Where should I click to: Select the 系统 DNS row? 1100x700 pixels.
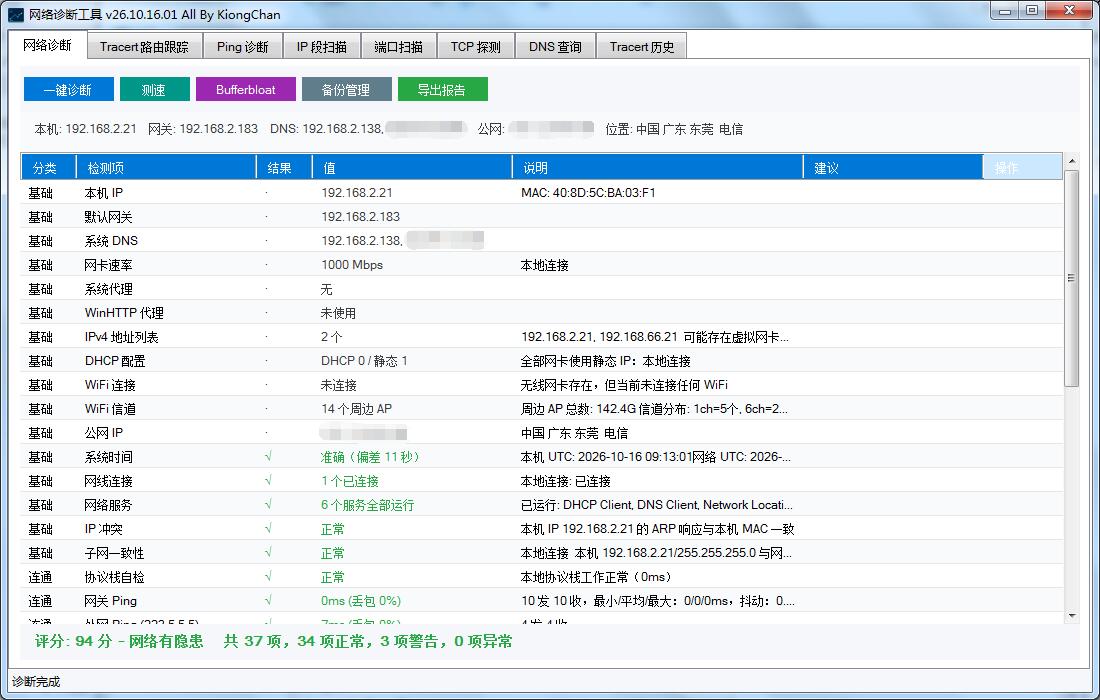point(542,241)
